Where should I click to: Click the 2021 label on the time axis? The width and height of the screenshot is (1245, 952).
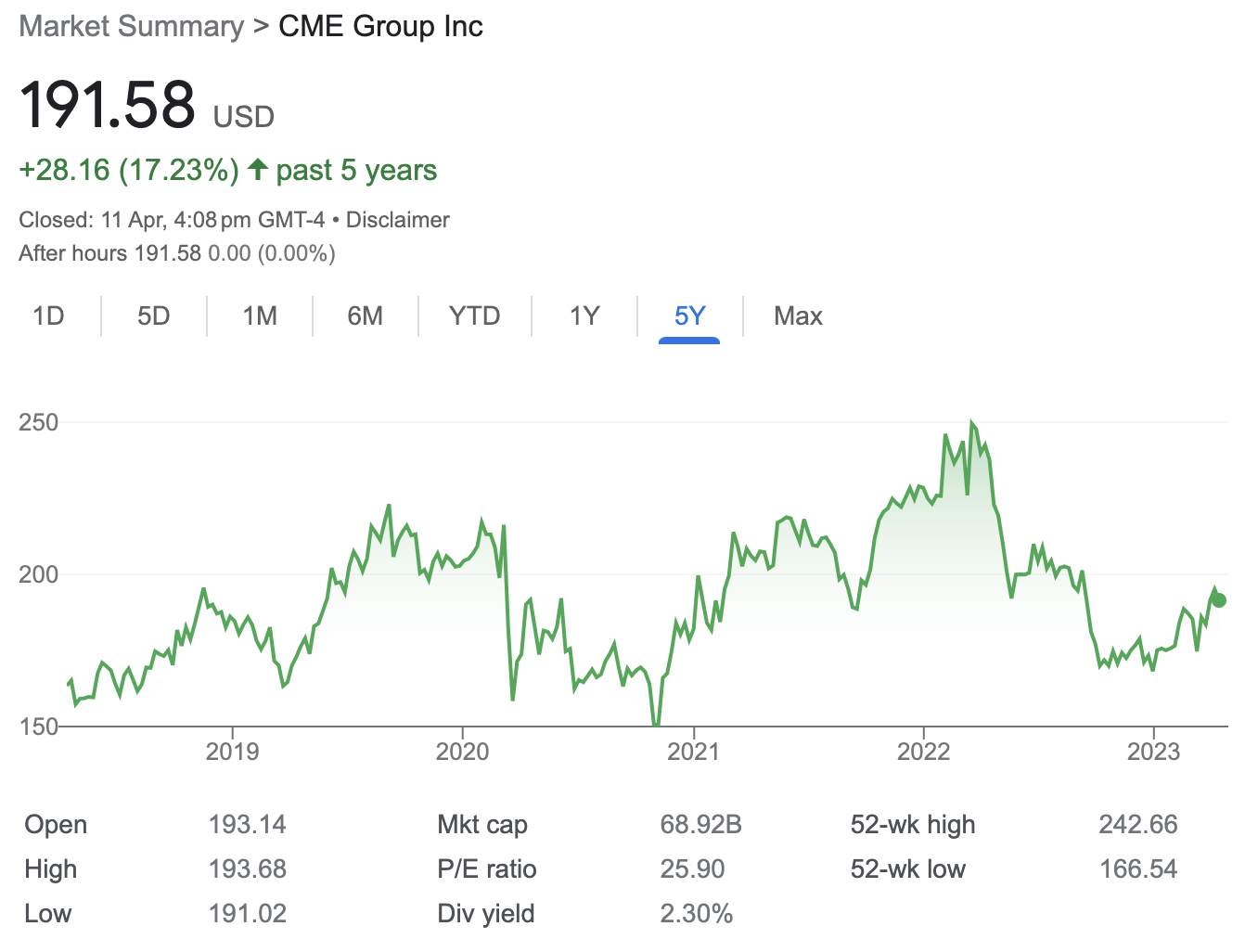point(693,751)
